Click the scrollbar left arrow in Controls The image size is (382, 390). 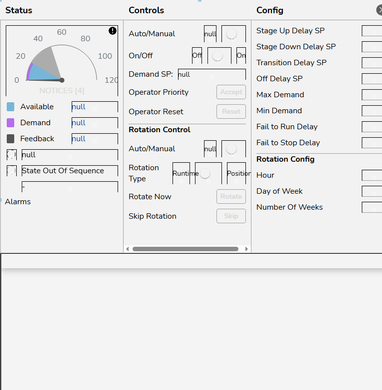128,249
